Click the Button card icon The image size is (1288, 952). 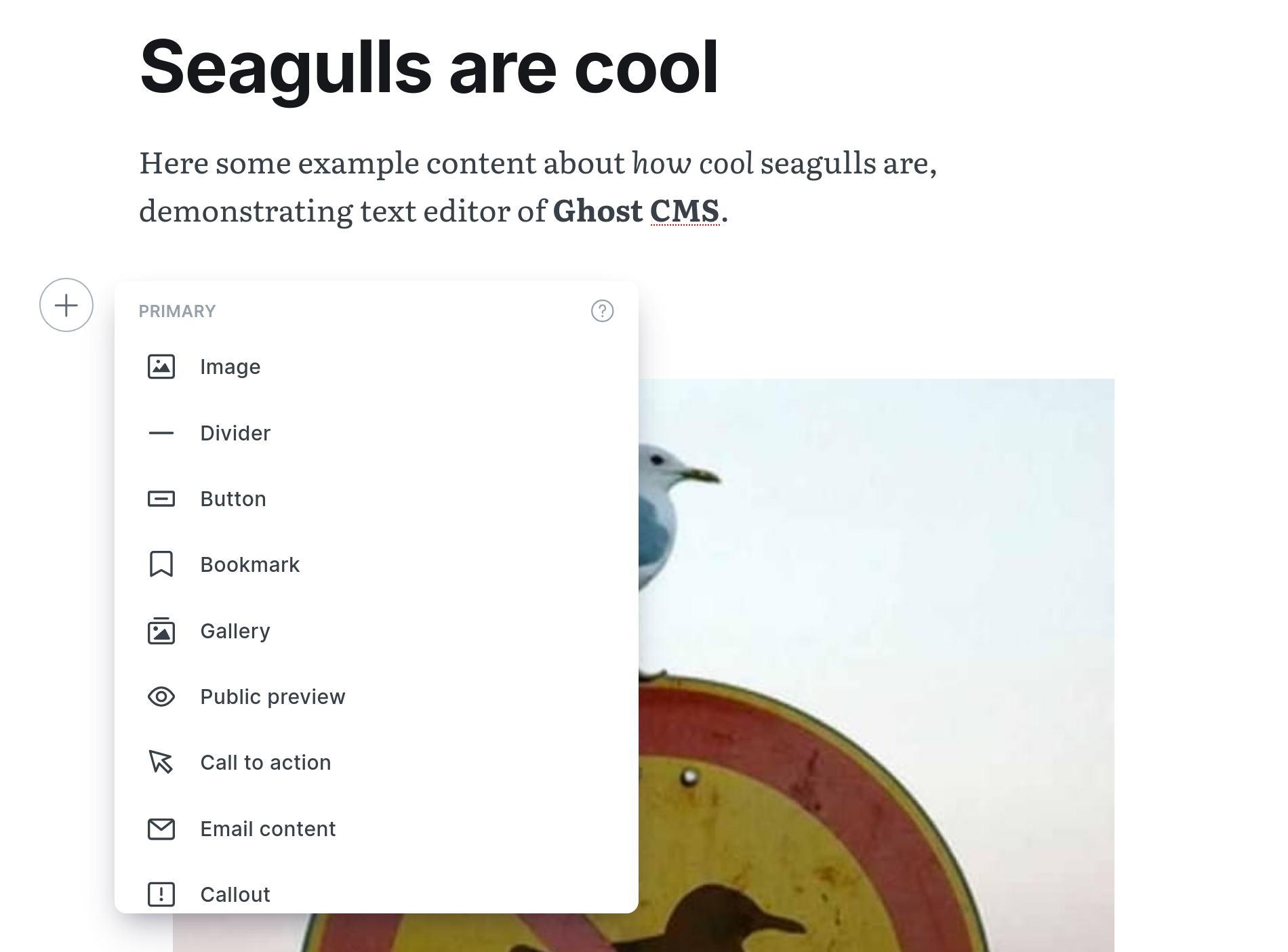(x=161, y=499)
